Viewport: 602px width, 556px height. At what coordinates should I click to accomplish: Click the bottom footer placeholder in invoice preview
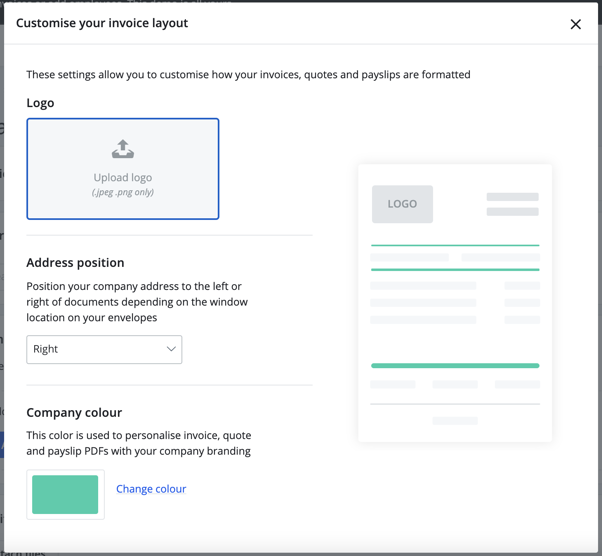tap(455, 421)
